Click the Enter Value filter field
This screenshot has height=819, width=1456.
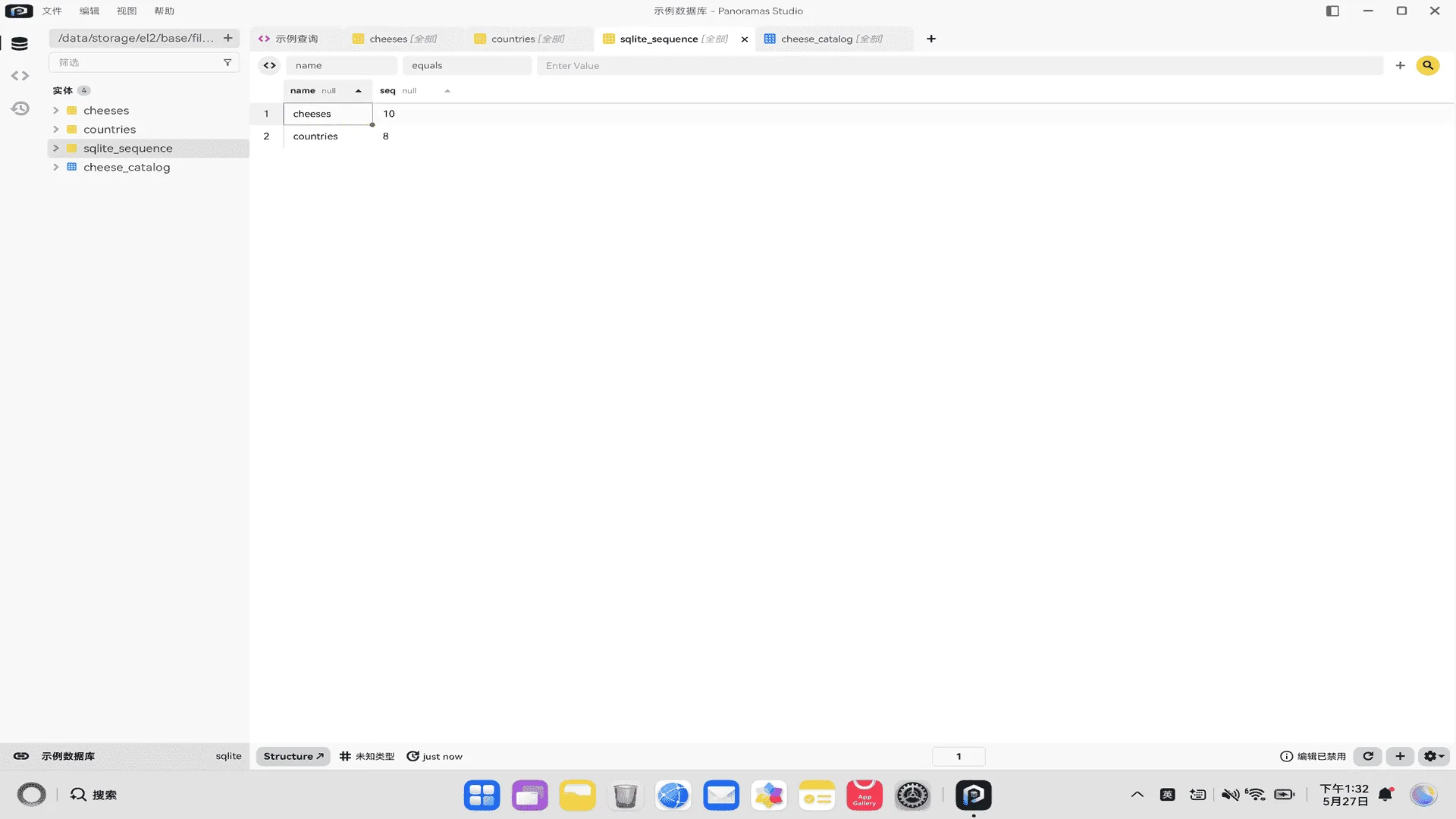point(959,66)
